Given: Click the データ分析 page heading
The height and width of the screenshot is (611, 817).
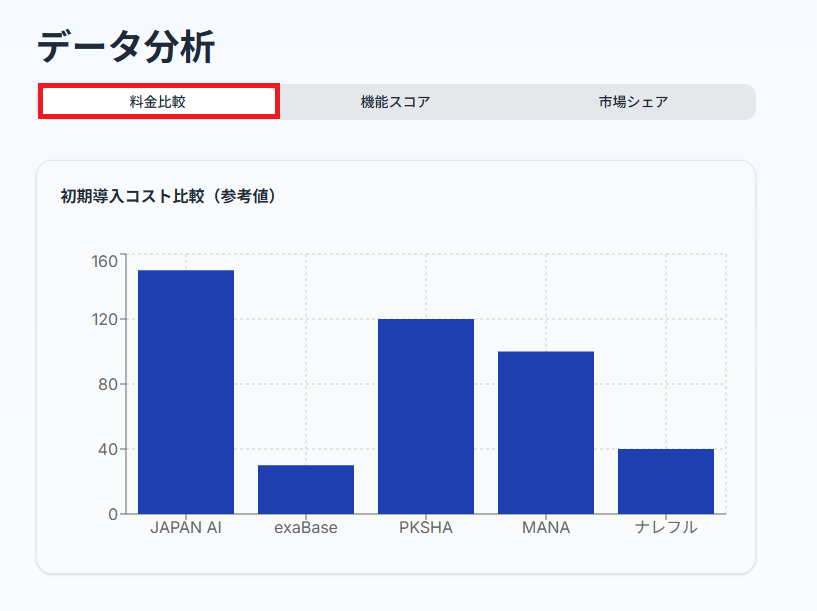Looking at the screenshot, I should tap(126, 47).
